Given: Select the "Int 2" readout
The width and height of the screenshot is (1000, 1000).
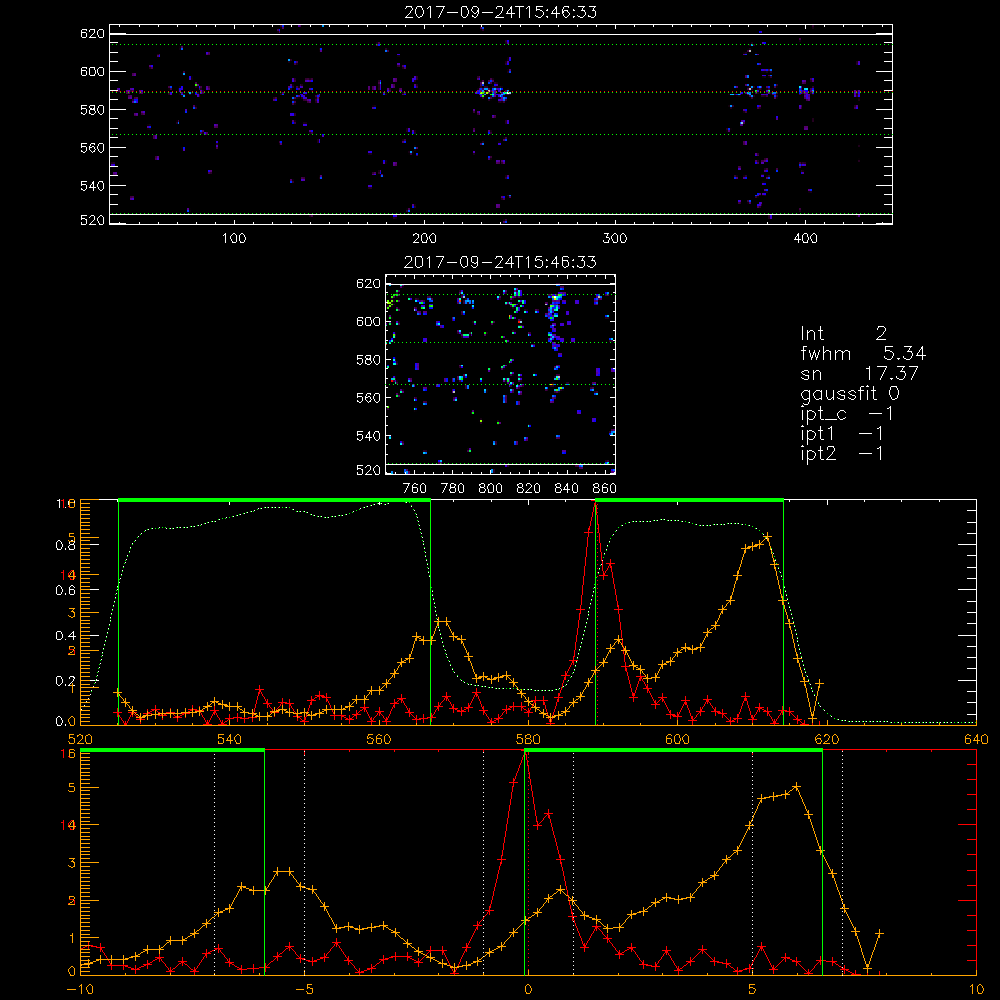Looking at the screenshot, I should click(x=843, y=334).
